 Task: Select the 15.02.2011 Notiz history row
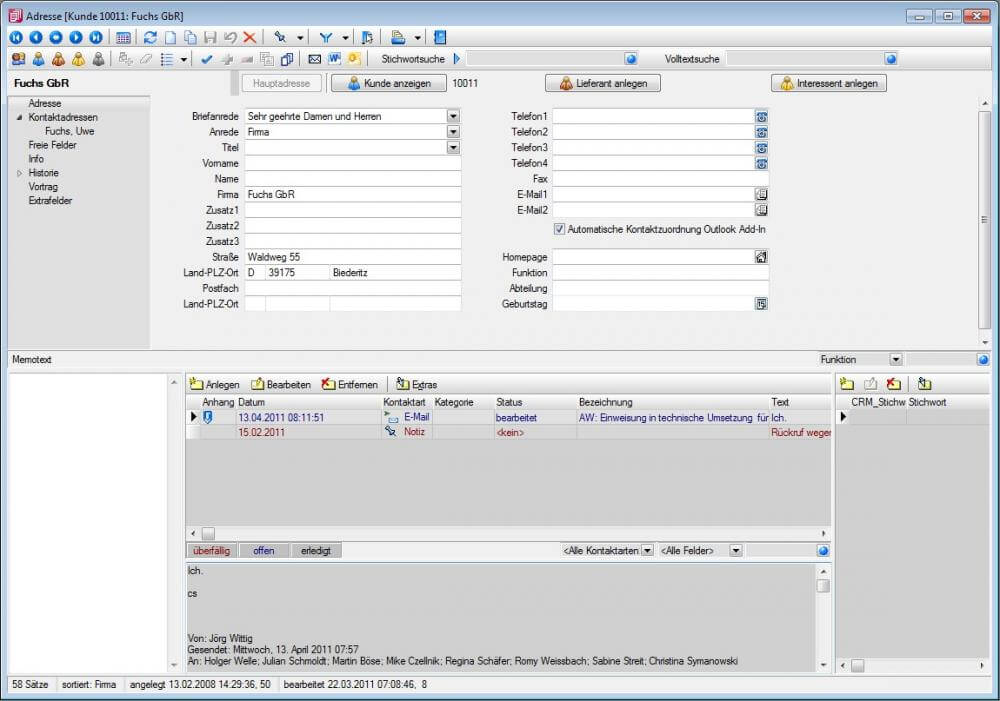pos(508,432)
